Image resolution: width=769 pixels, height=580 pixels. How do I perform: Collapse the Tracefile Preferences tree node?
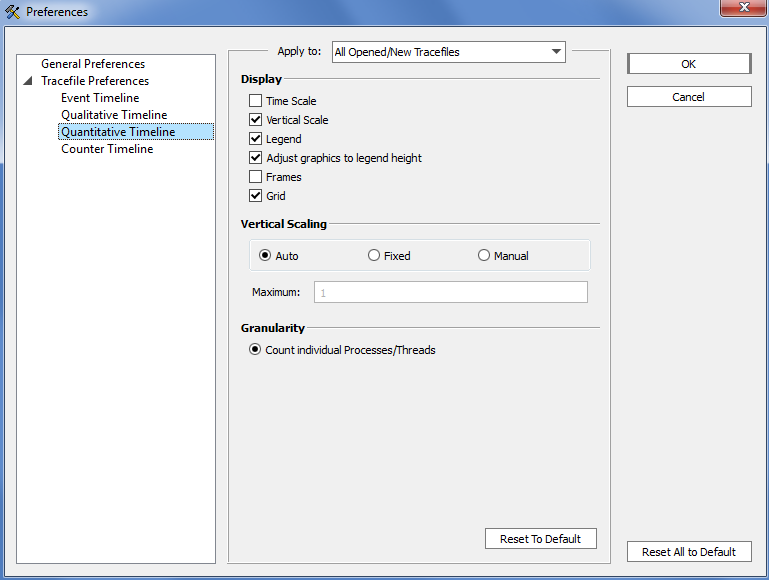pyautogui.click(x=28, y=81)
